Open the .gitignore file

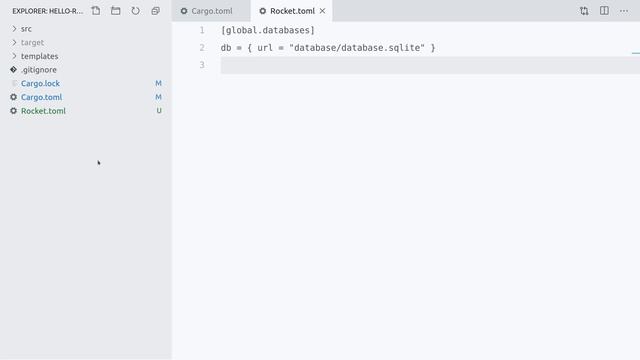(x=39, y=70)
